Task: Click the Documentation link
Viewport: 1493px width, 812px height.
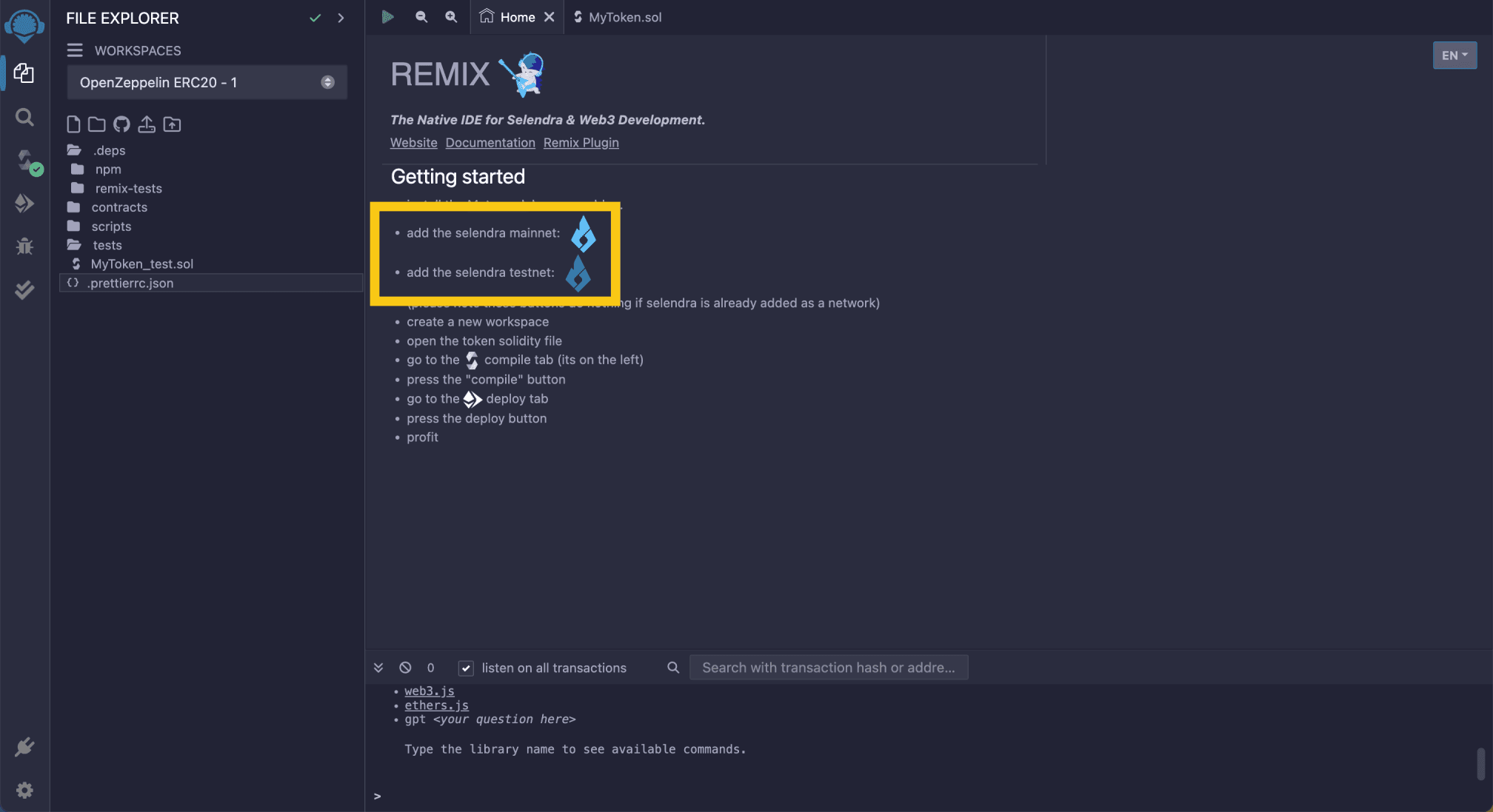Action: pyautogui.click(x=490, y=142)
